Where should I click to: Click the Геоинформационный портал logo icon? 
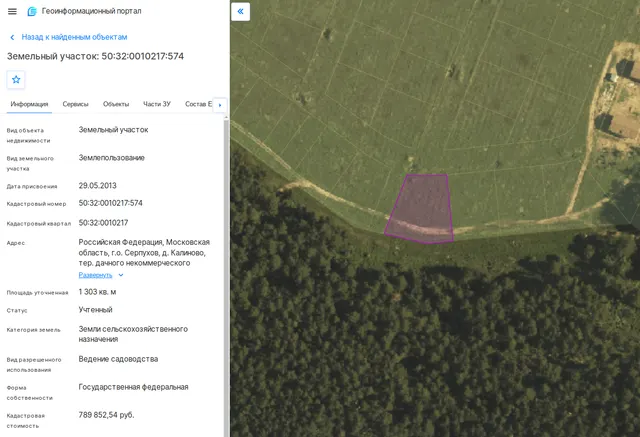coord(32,11)
